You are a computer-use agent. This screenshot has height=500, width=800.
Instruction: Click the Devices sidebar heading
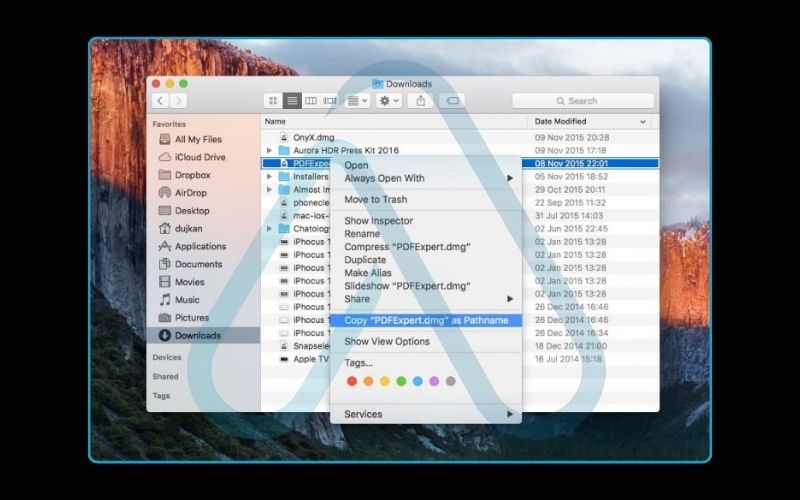click(x=166, y=357)
